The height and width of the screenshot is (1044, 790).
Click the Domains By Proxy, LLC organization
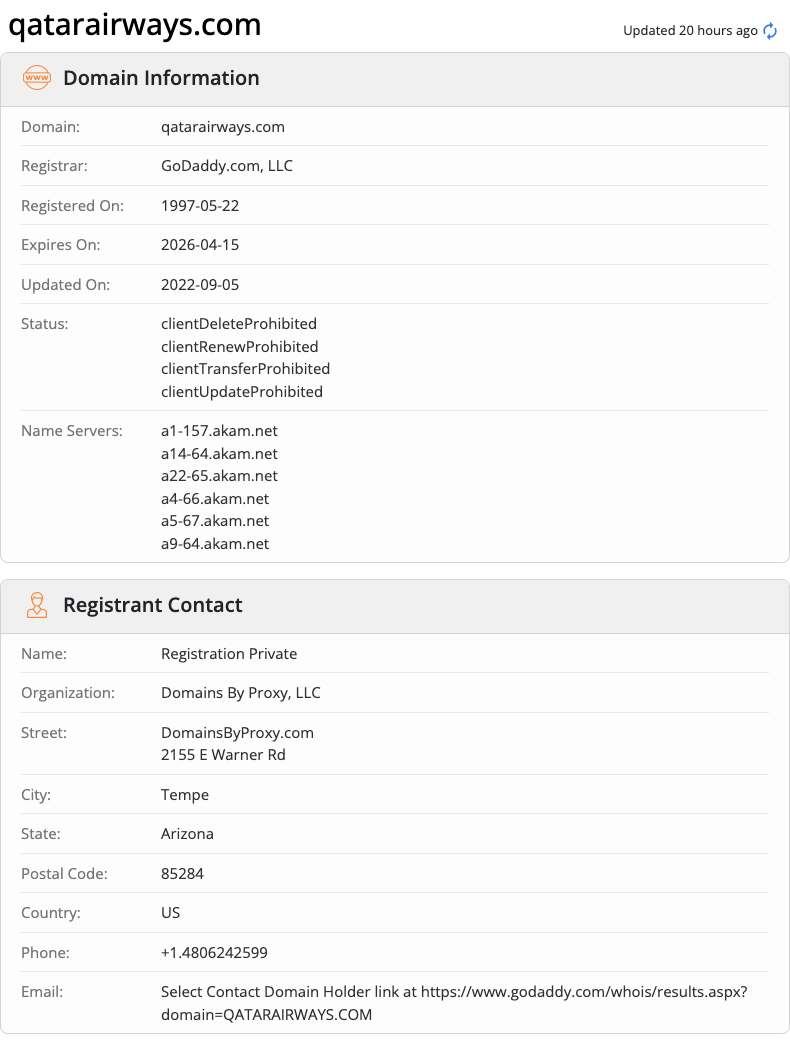241,693
